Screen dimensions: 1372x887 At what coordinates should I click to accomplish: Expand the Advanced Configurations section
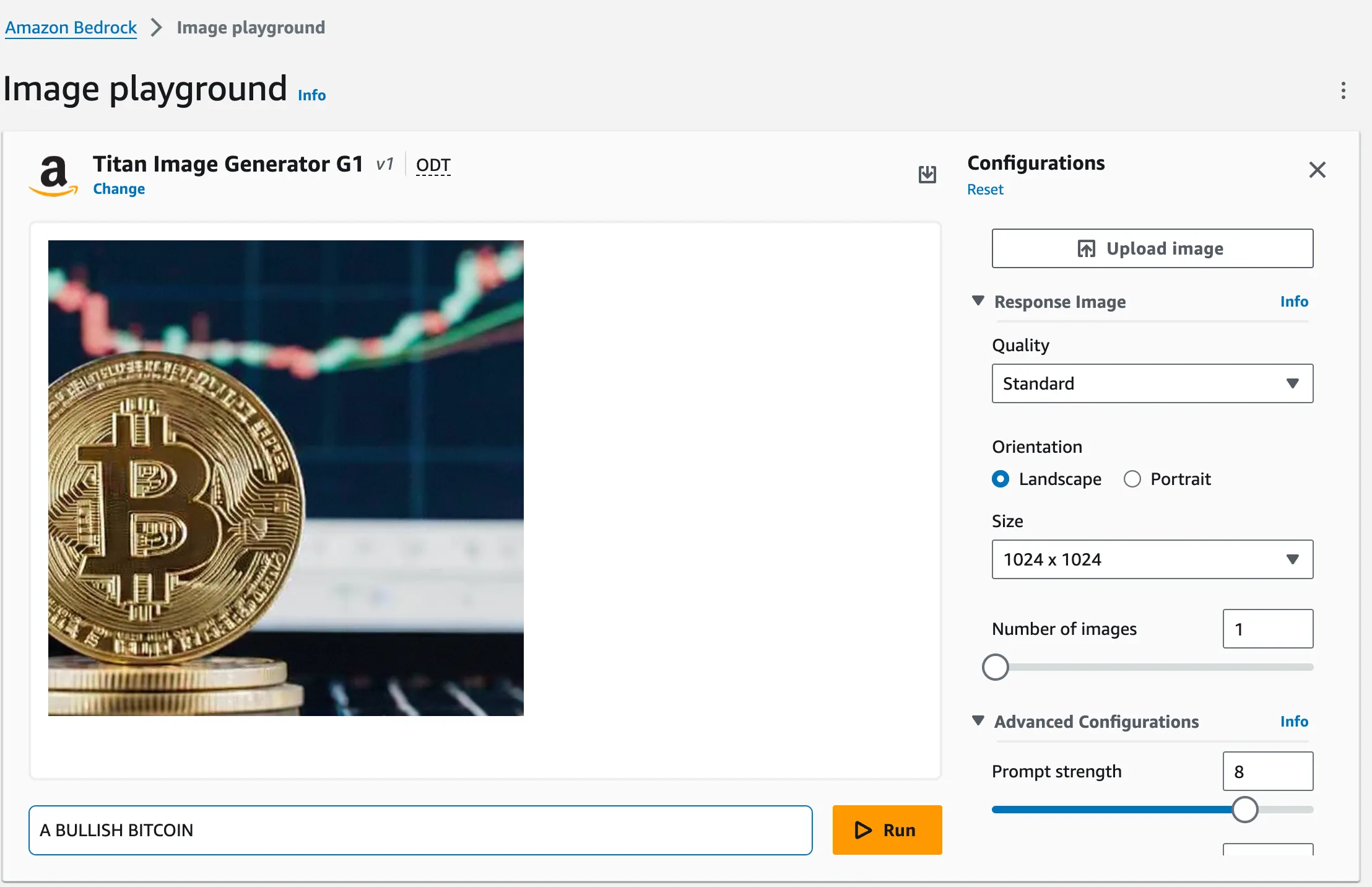[980, 720]
